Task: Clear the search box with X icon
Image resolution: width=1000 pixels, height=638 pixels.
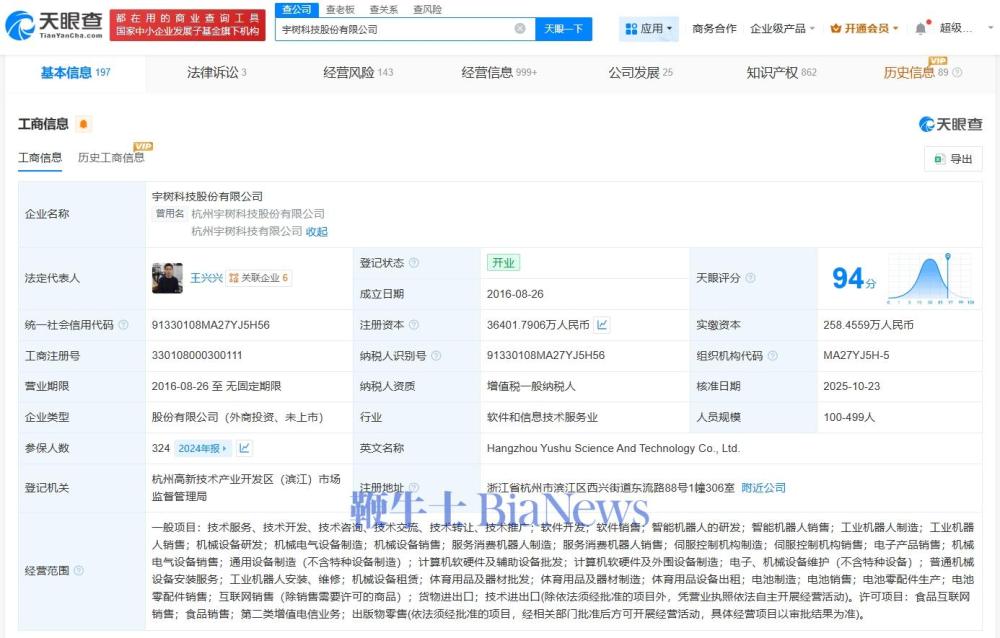Action: click(520, 29)
